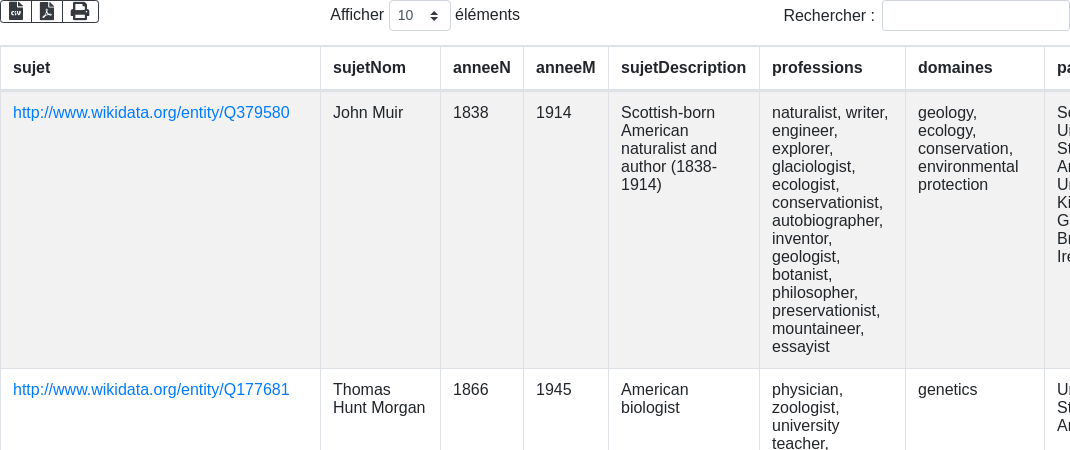The width and height of the screenshot is (1070, 450).
Task: Export the table as PDF
Action: coord(47,11)
